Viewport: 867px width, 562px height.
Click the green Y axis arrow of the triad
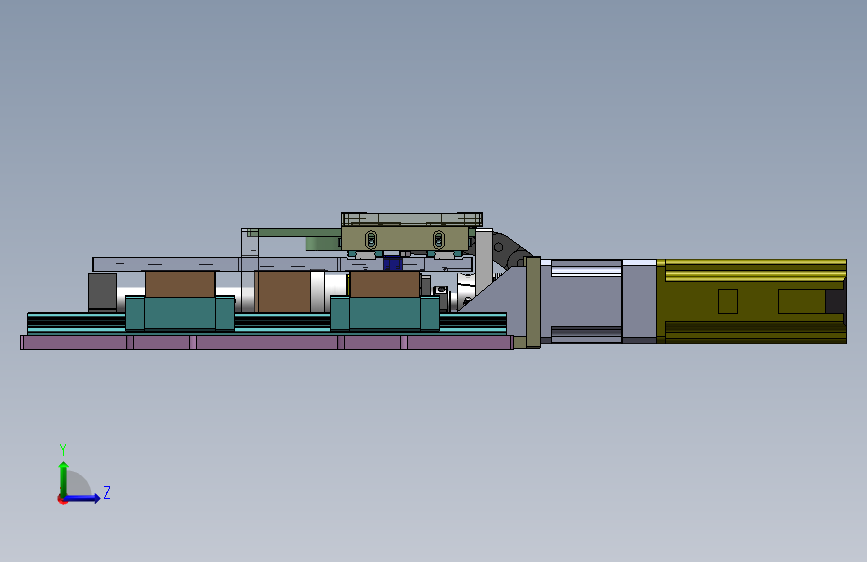(64, 478)
